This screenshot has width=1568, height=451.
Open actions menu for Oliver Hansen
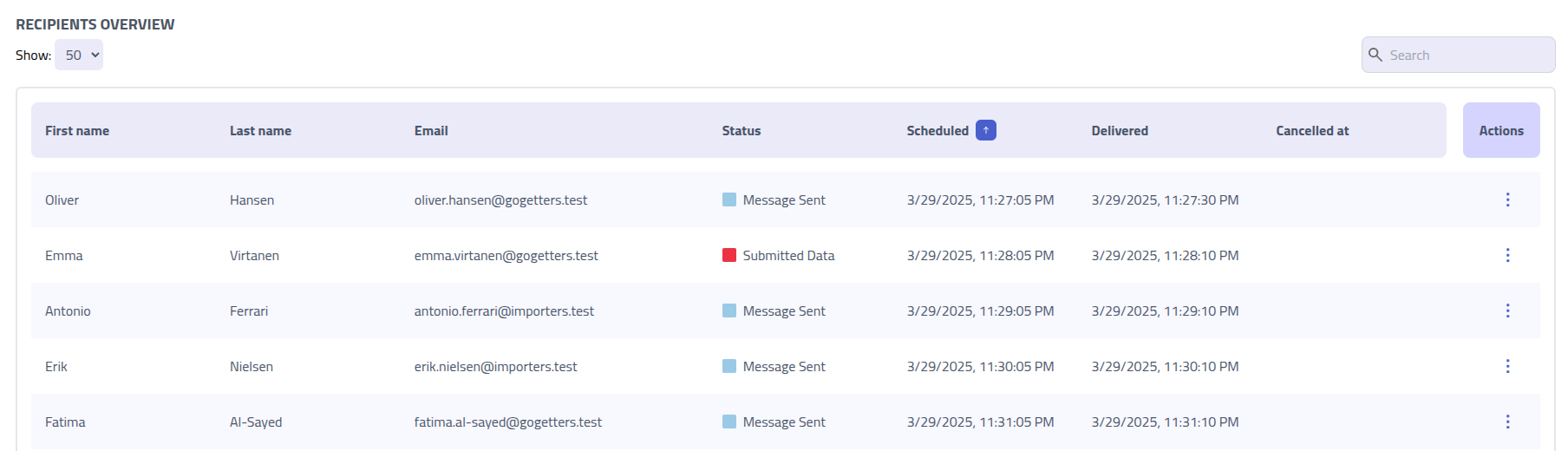(1507, 199)
